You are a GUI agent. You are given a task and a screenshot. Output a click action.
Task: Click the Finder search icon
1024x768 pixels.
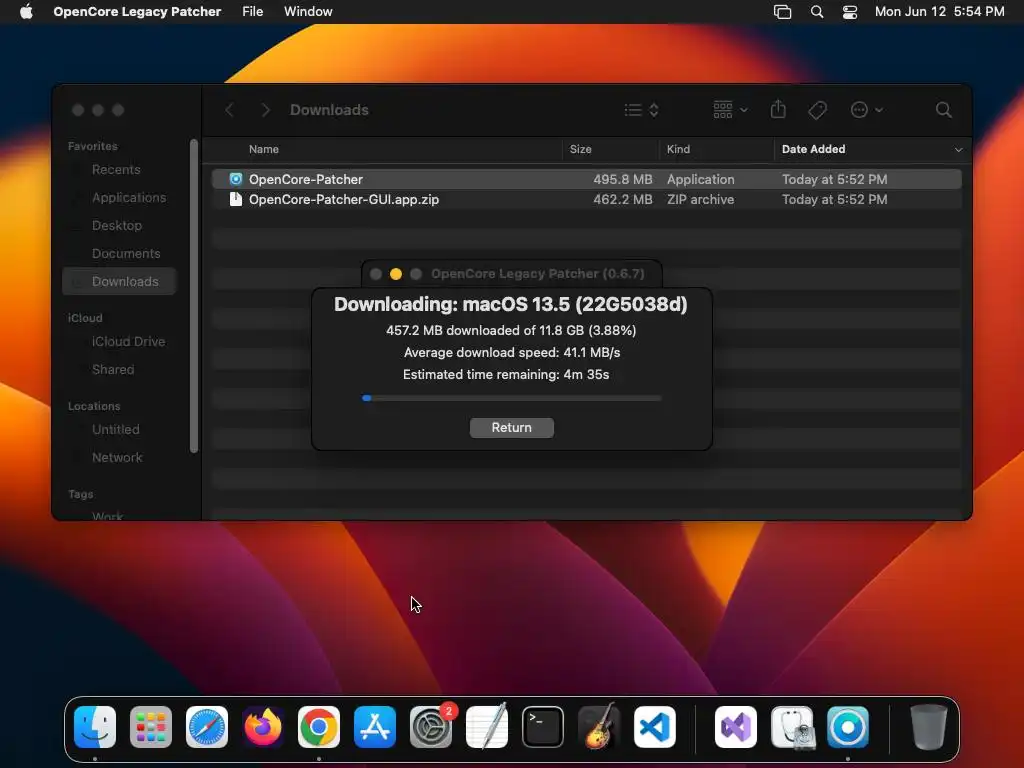point(944,110)
